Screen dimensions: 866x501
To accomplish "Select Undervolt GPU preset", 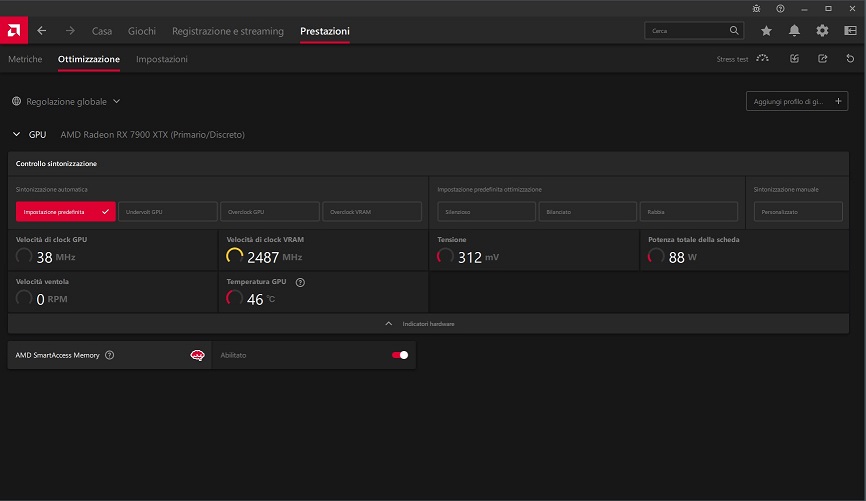I will coord(168,212).
